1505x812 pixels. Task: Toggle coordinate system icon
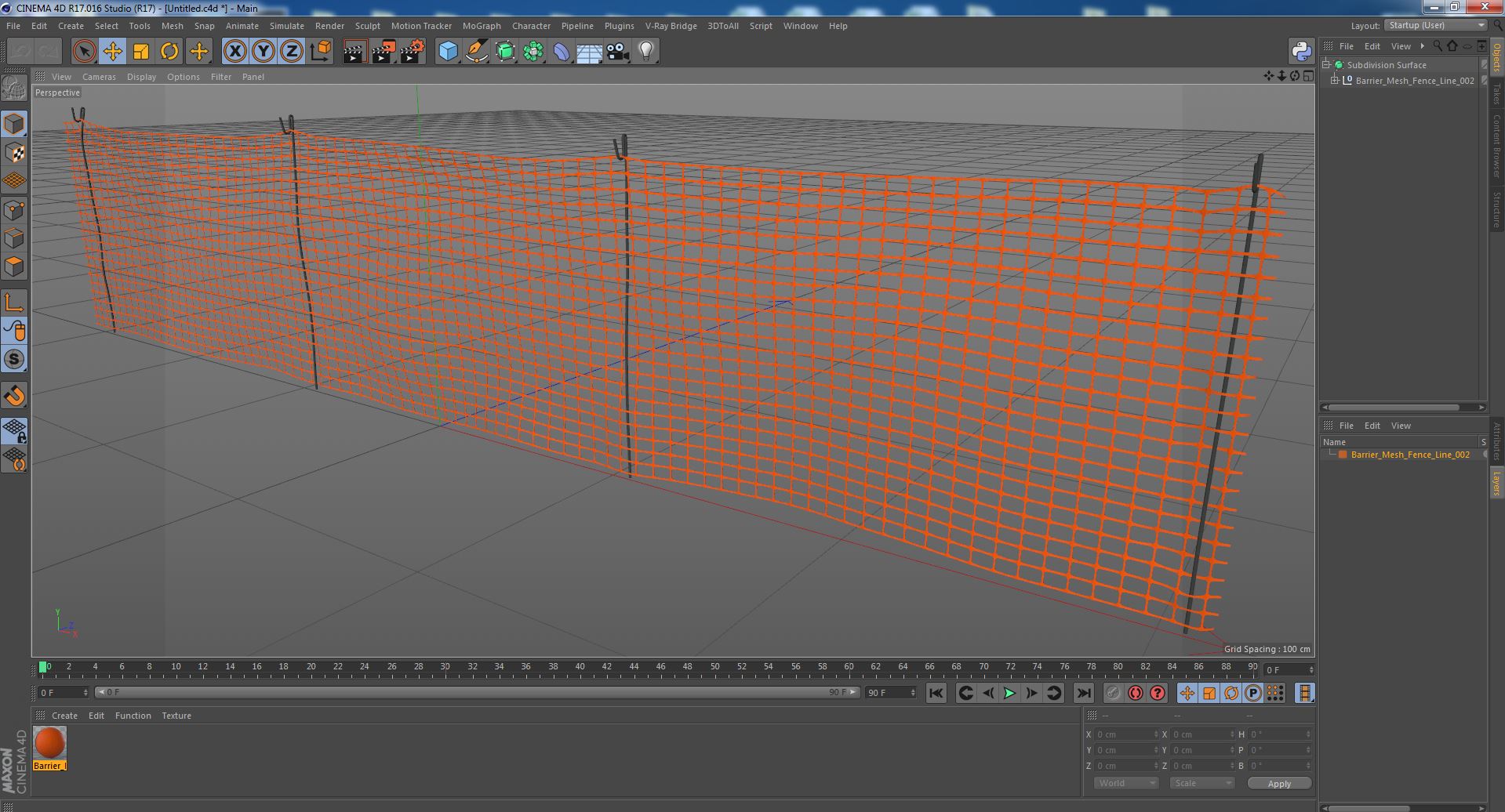pos(320,52)
